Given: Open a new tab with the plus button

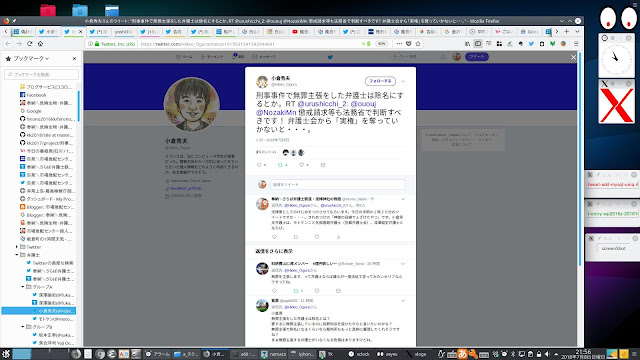Looking at the screenshot, I should pyautogui.click(x=567, y=31).
